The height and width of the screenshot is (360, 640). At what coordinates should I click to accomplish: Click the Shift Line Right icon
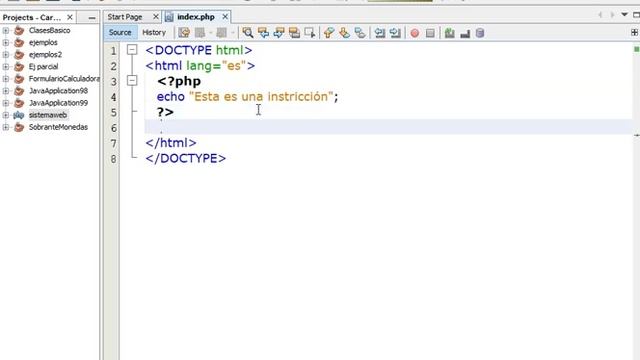click(395, 33)
